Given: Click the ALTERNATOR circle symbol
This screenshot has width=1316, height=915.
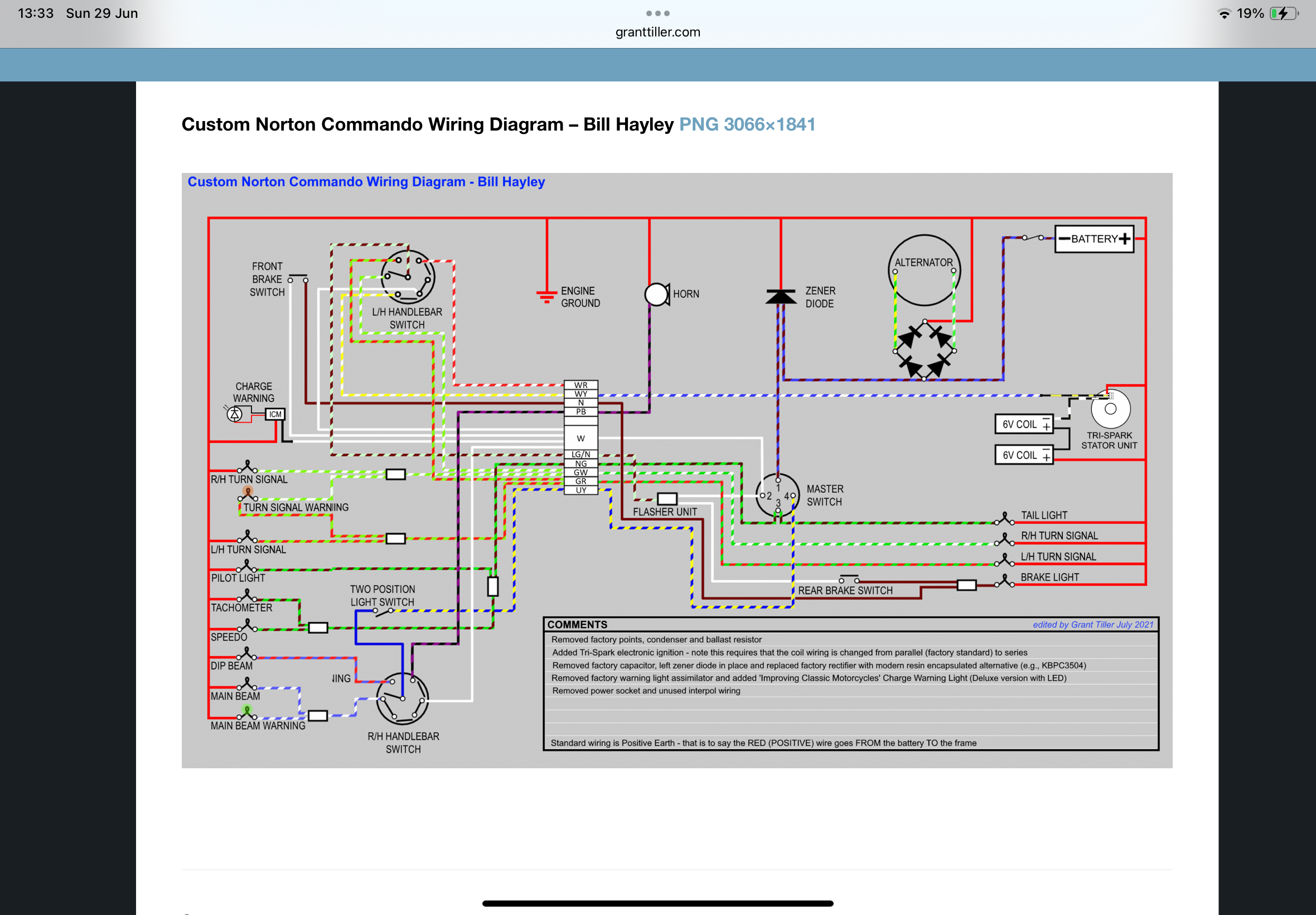Looking at the screenshot, I should point(924,270).
